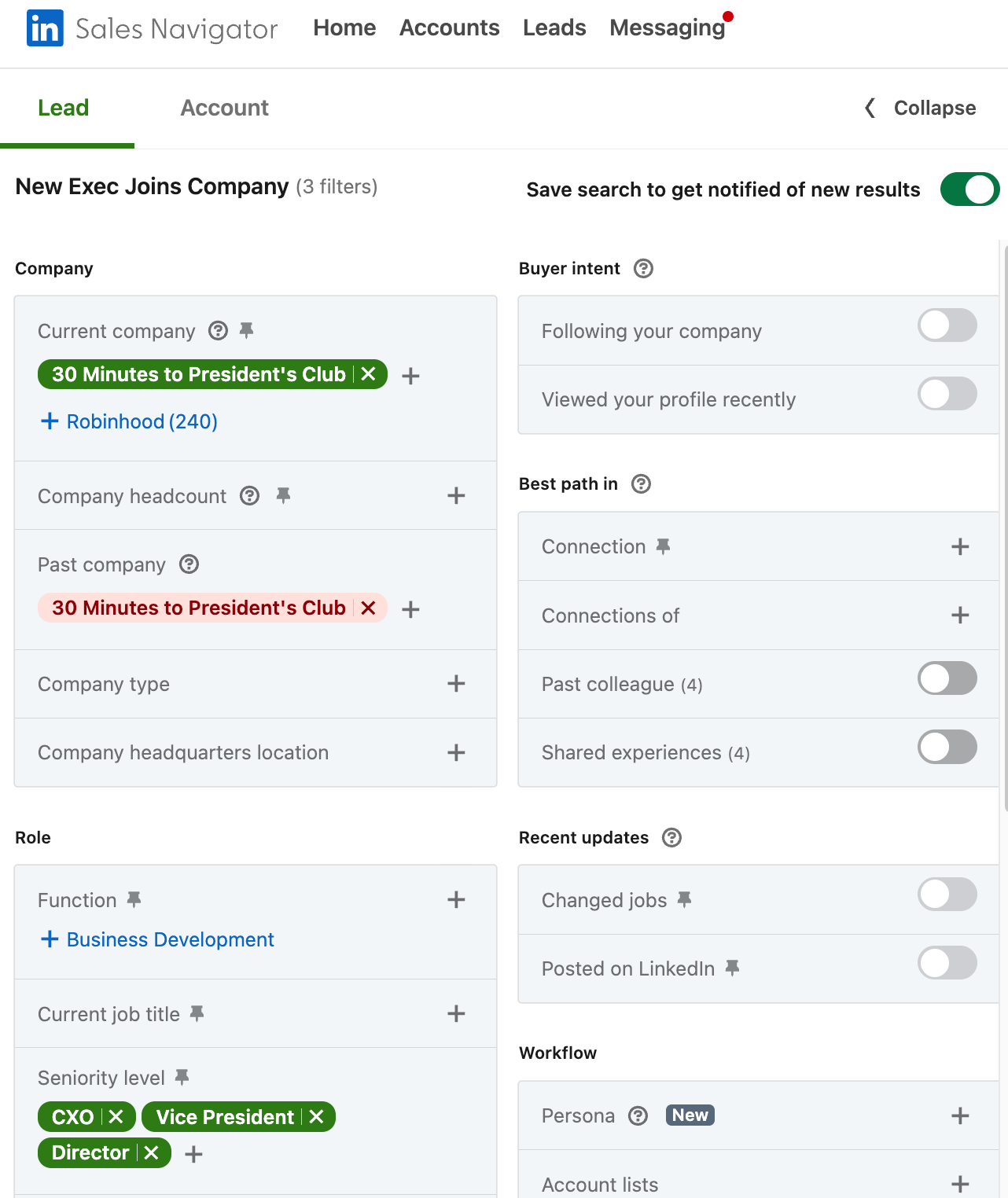The height and width of the screenshot is (1198, 1008).
Task: Remove the CXO seniority chip
Action: pyautogui.click(x=116, y=1117)
